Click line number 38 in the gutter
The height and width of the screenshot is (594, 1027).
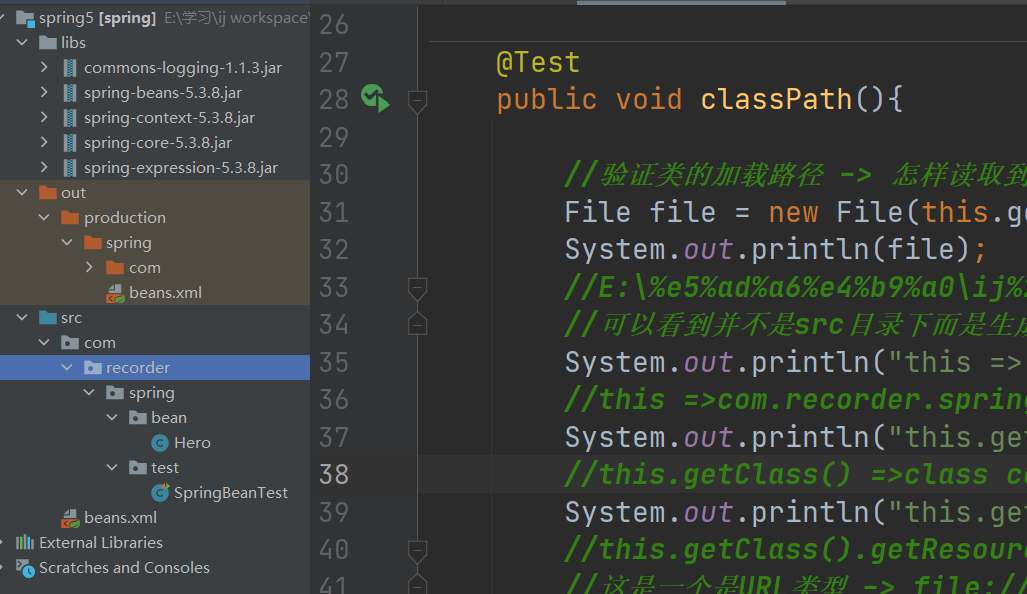coord(334,474)
